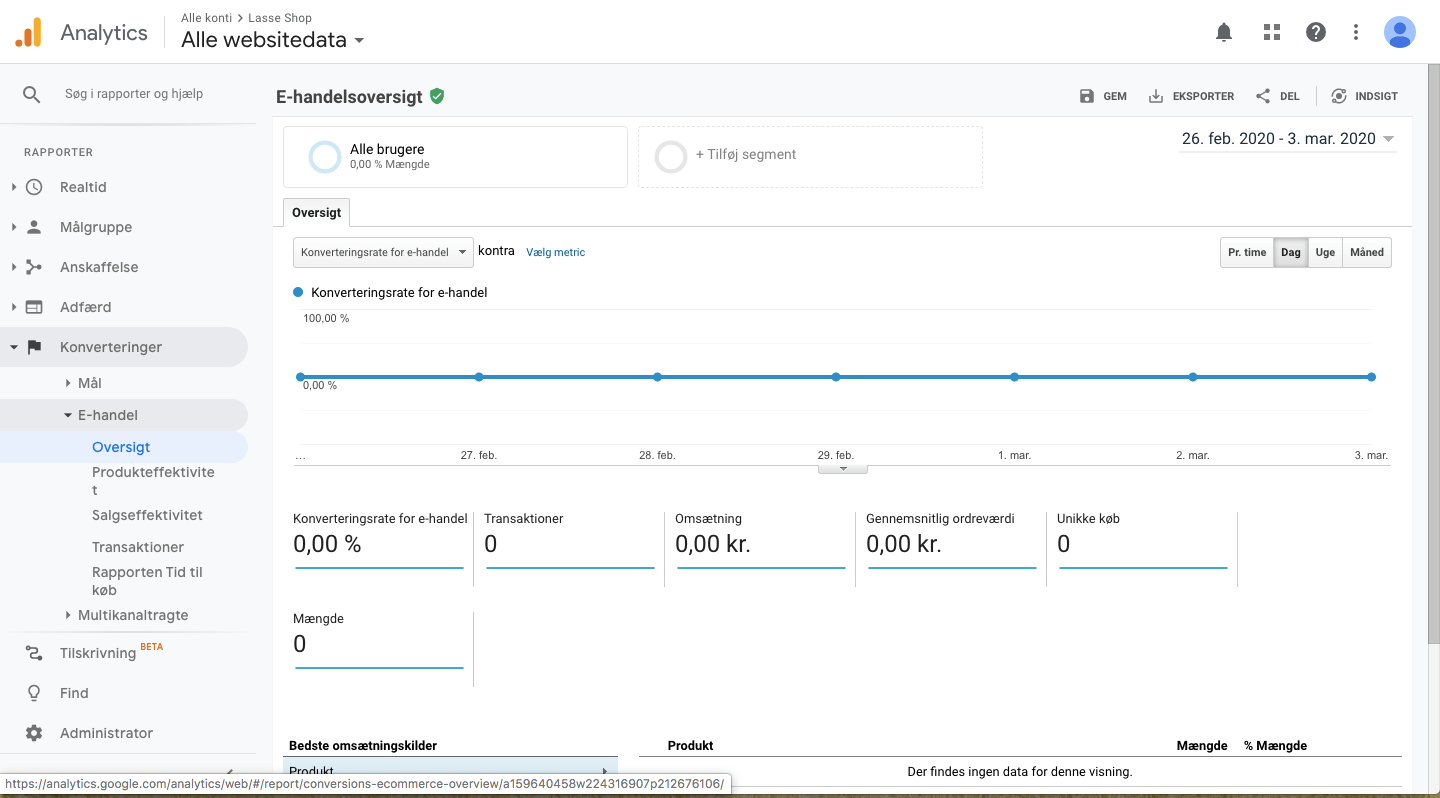Click the Lasse Shop breadcrumb
The image size is (1440, 798).
pos(278,18)
